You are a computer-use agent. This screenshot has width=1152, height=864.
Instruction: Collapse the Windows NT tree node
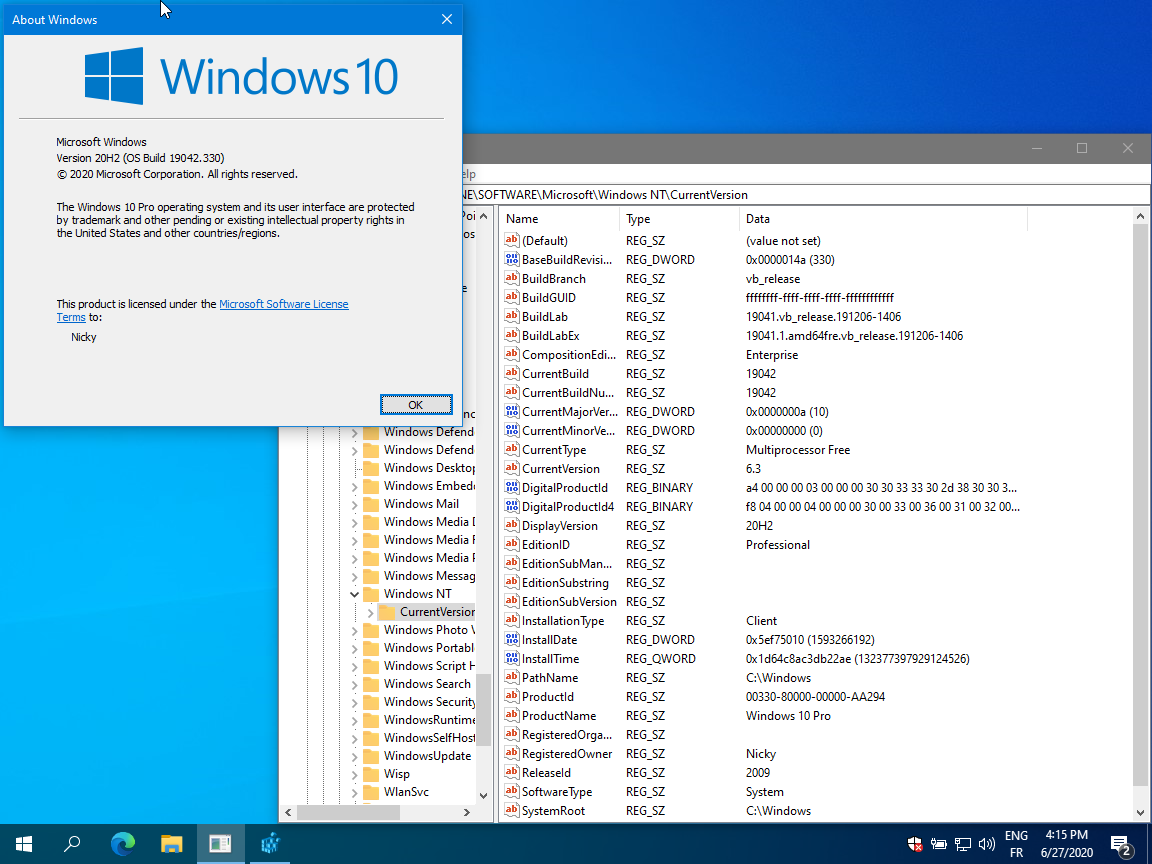(x=355, y=594)
